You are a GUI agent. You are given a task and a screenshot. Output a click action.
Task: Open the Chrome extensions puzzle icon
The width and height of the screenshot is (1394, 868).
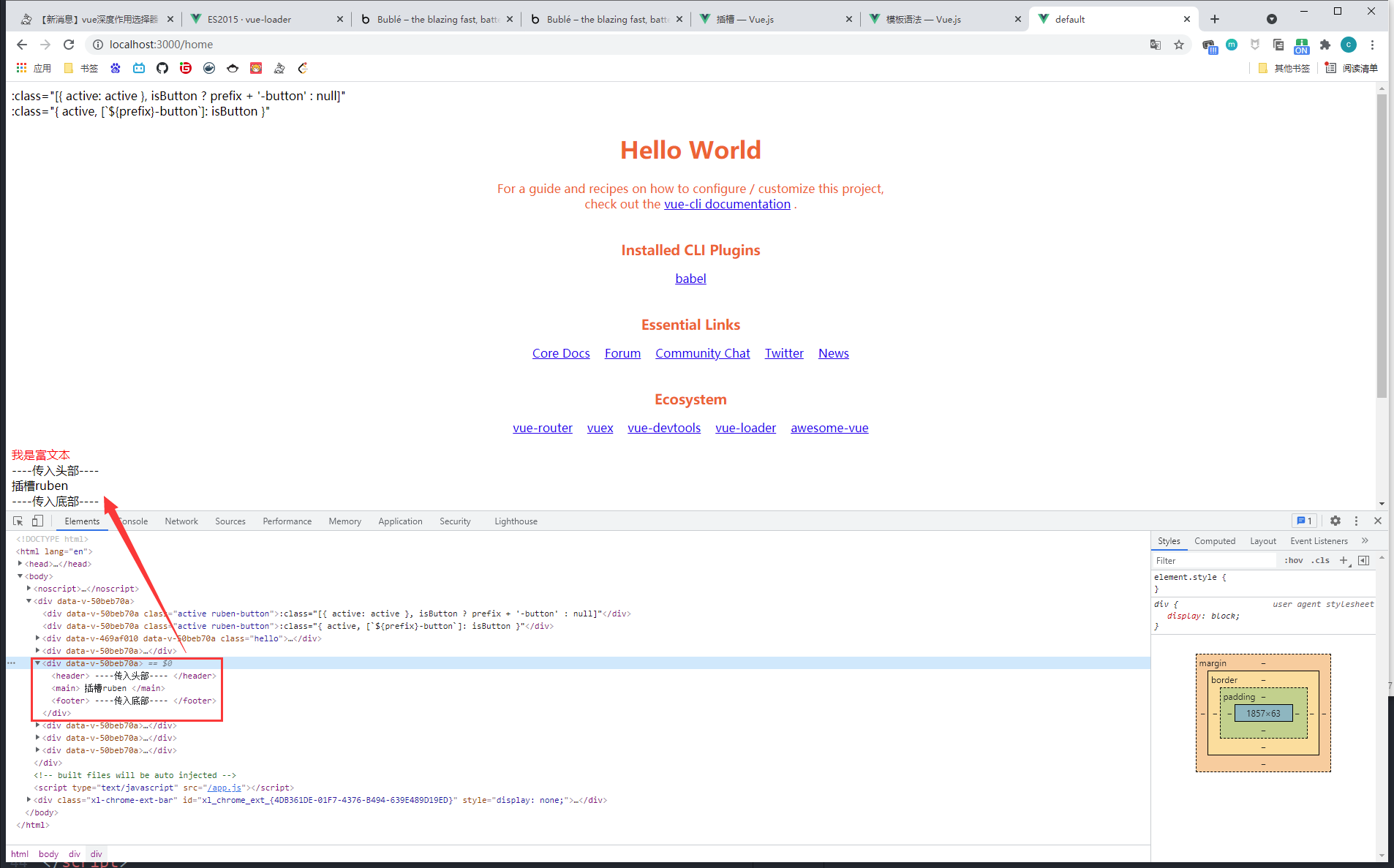[1325, 45]
